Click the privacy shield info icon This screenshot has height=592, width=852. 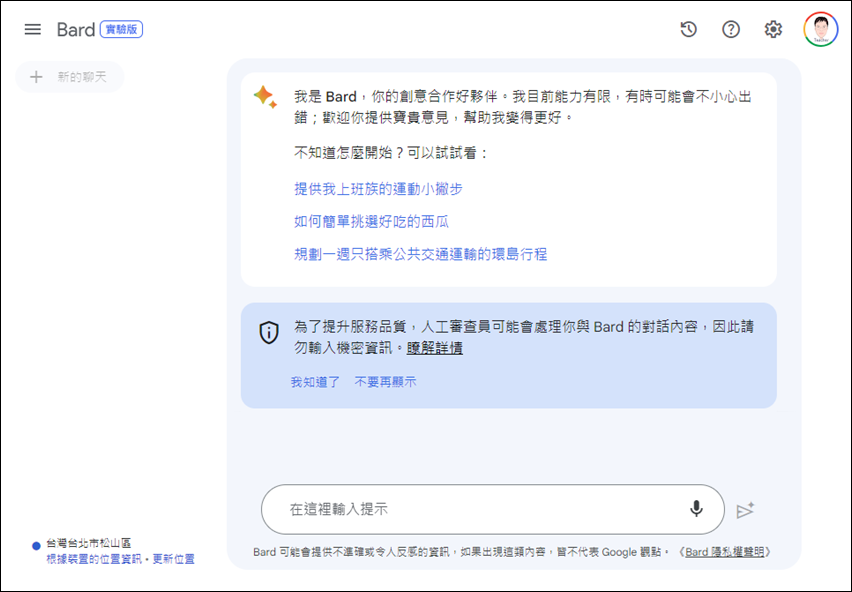(269, 332)
